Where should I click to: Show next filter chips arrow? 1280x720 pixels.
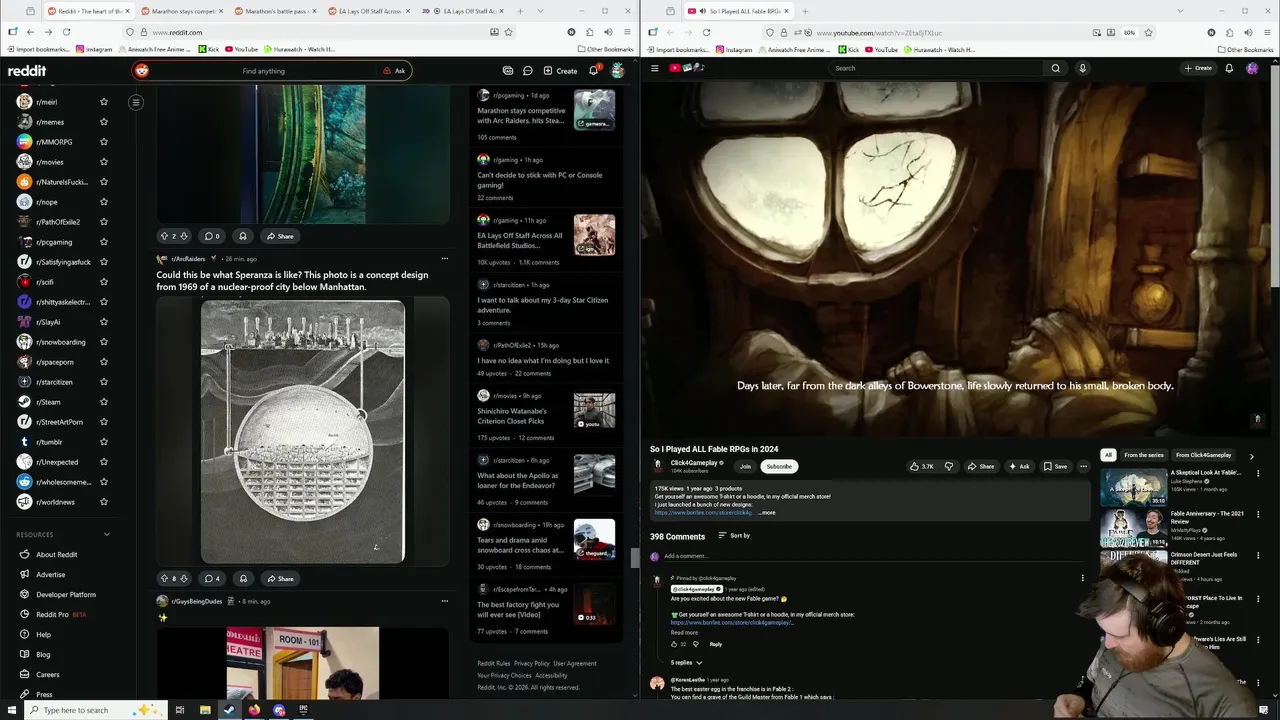point(1251,456)
